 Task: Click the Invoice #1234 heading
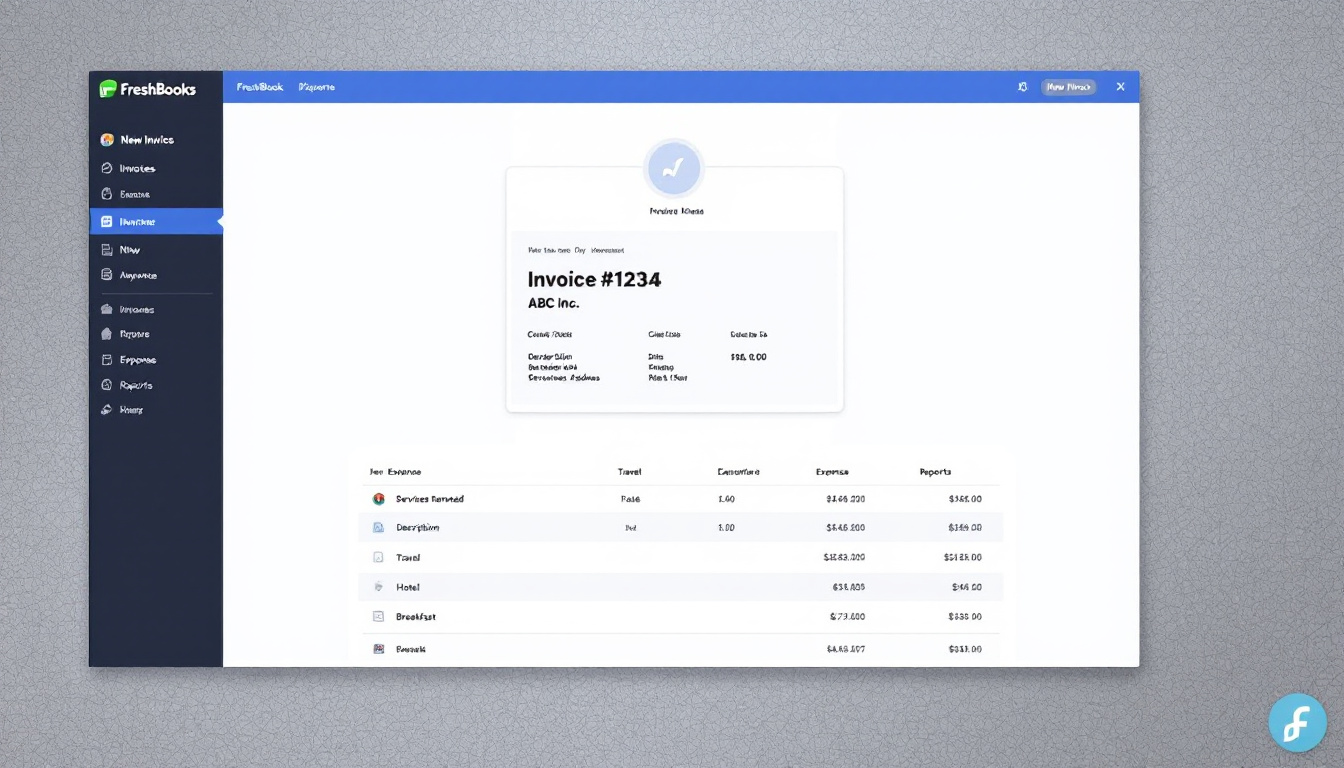click(x=594, y=280)
